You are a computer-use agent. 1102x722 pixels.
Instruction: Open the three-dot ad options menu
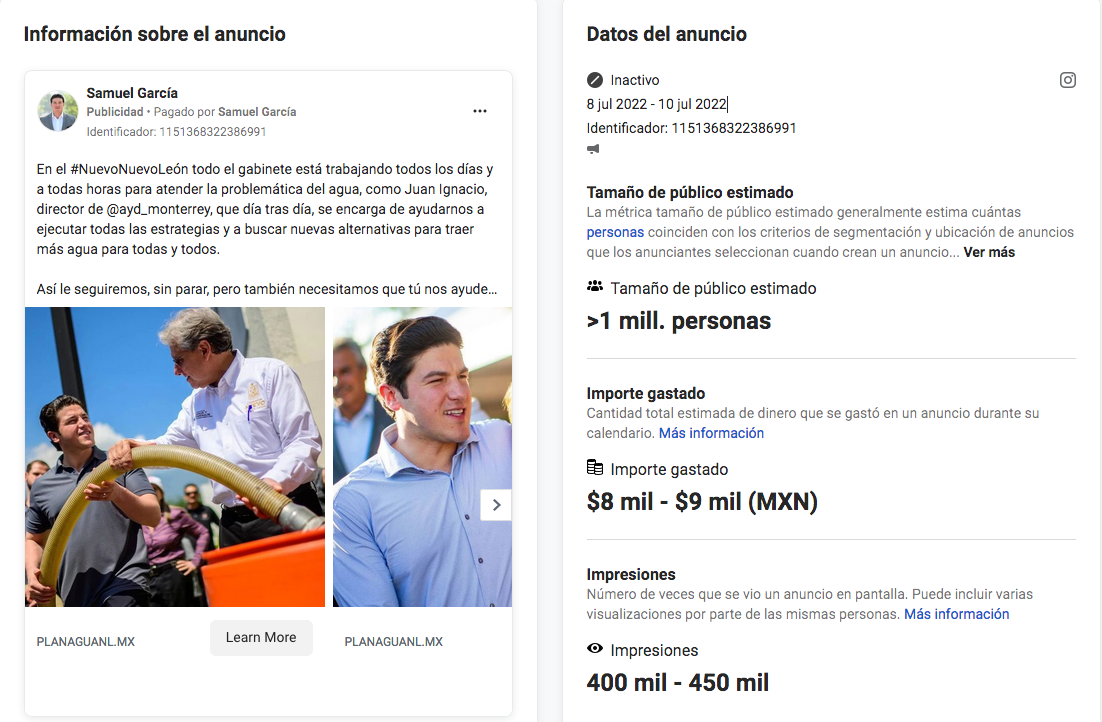[x=480, y=111]
